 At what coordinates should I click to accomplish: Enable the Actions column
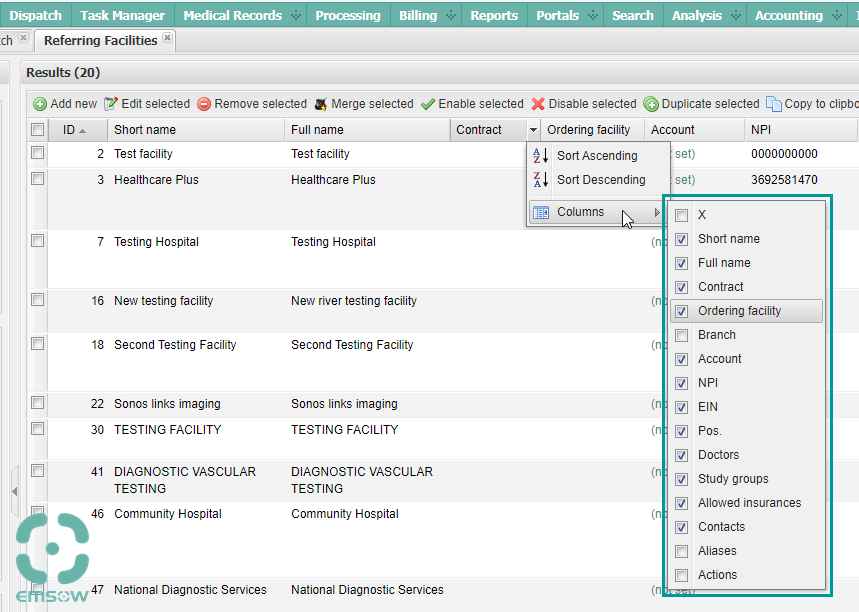[x=682, y=575]
